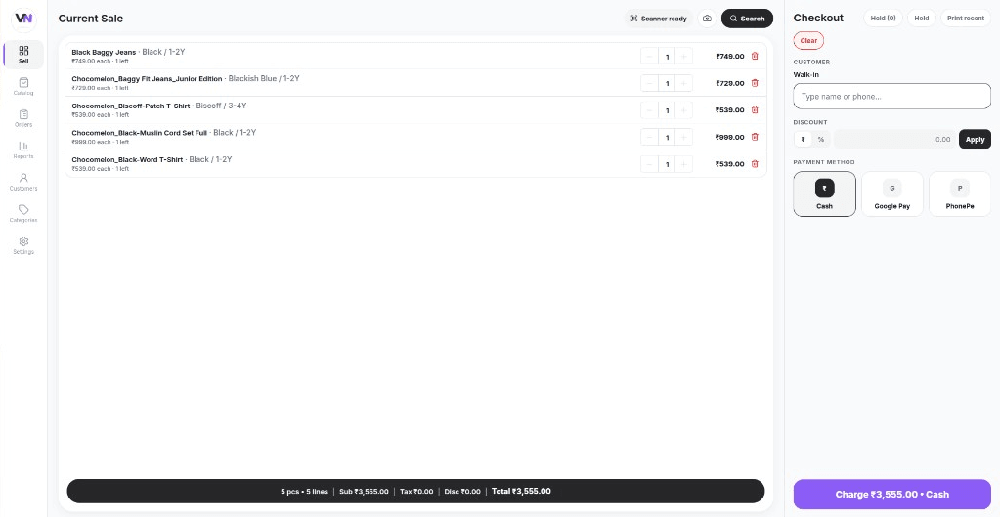Click the Current Sale heading
Image resolution: width=1000 pixels, height=517 pixels.
tap(91, 18)
